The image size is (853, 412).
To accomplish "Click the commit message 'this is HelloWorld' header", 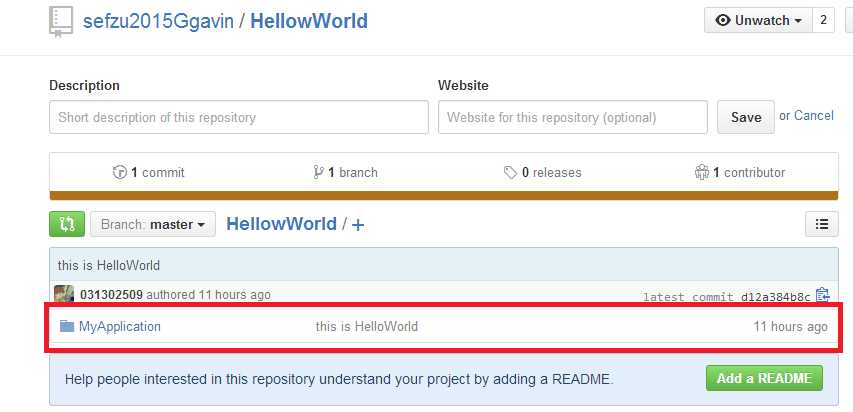I will click(109, 266).
